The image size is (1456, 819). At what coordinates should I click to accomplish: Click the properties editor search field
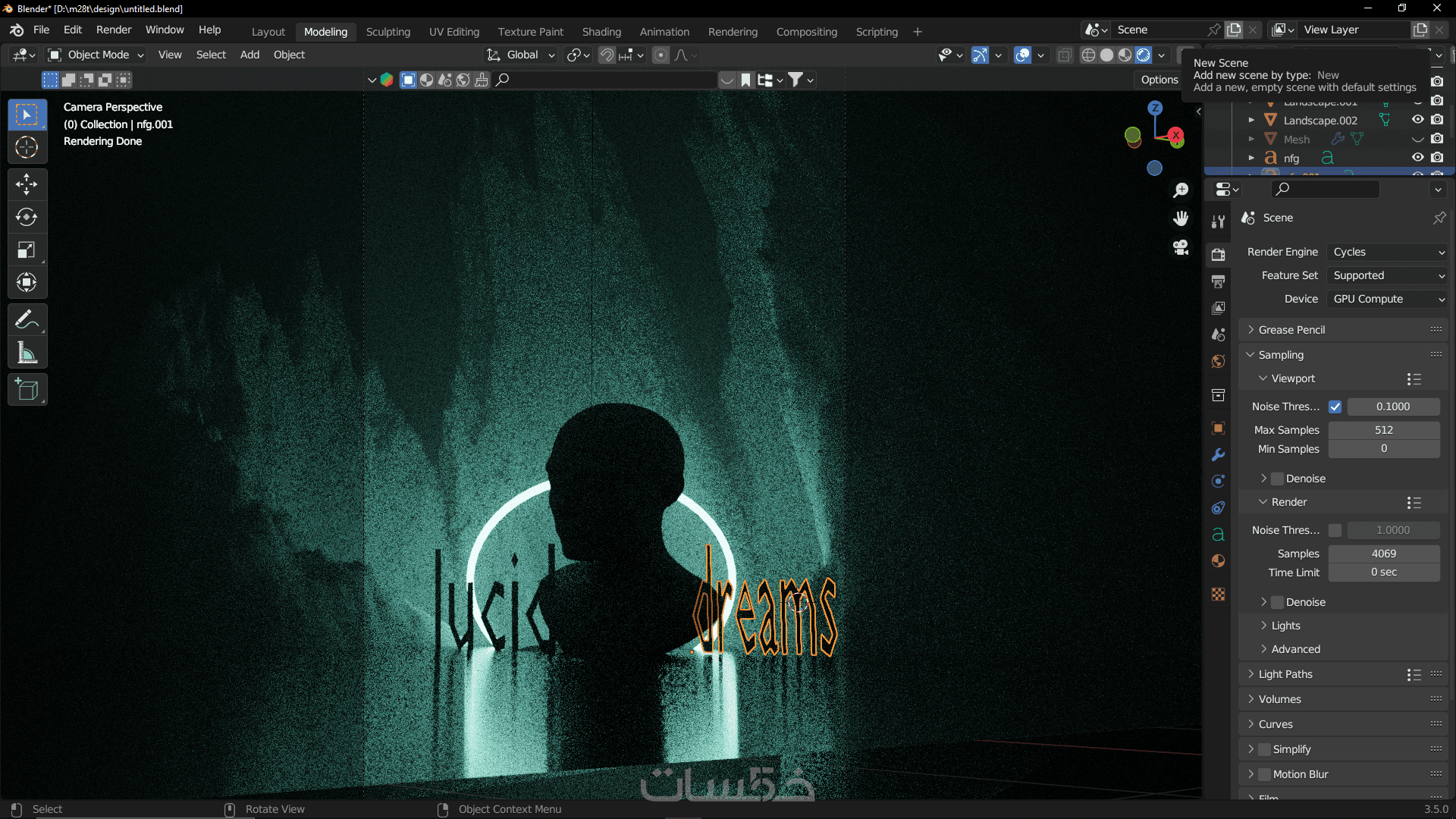click(x=1327, y=189)
